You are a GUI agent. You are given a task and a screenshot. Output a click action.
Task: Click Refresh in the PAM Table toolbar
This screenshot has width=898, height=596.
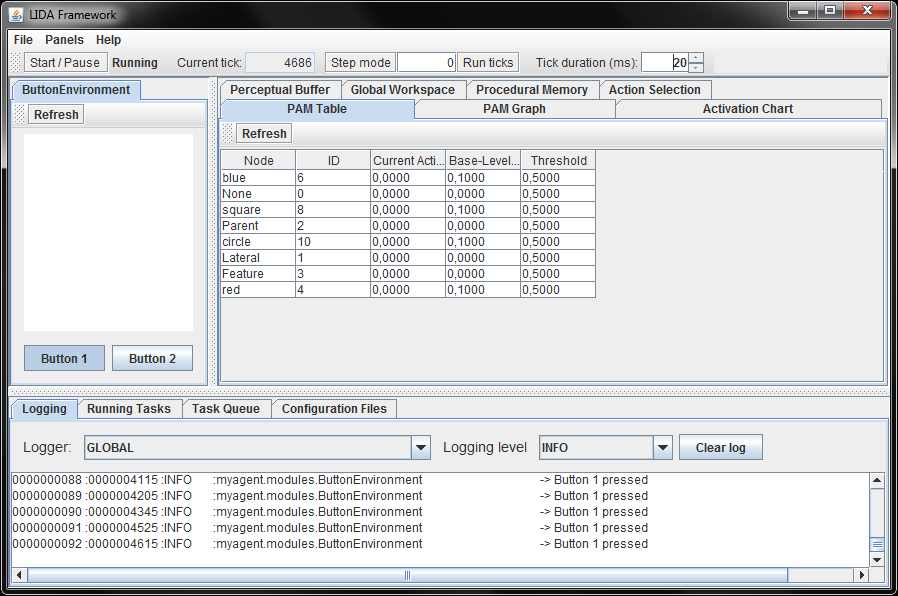tap(264, 134)
